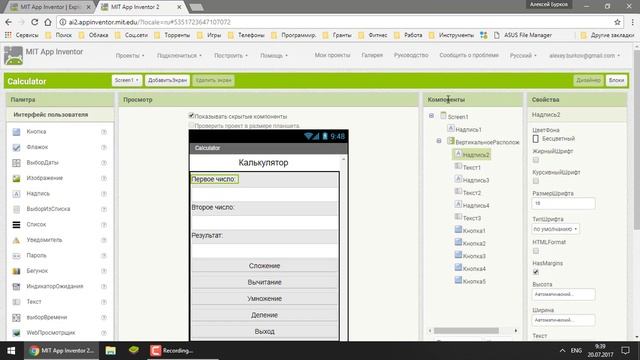Collapse the Screen1 tree node
The width and height of the screenshot is (640, 360).
point(431,116)
